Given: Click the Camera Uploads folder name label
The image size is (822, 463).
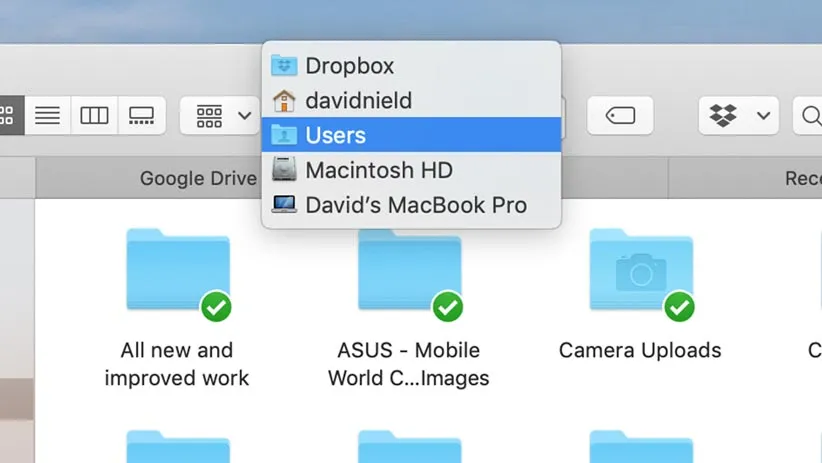Looking at the screenshot, I should point(640,351).
